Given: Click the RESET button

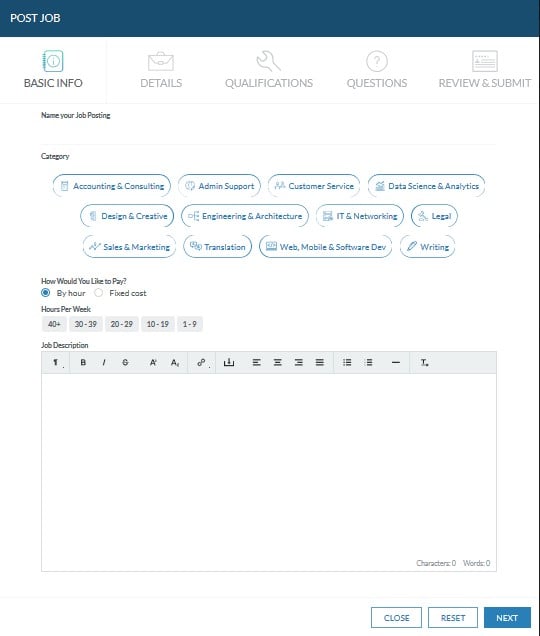Looking at the screenshot, I should coord(453,618).
